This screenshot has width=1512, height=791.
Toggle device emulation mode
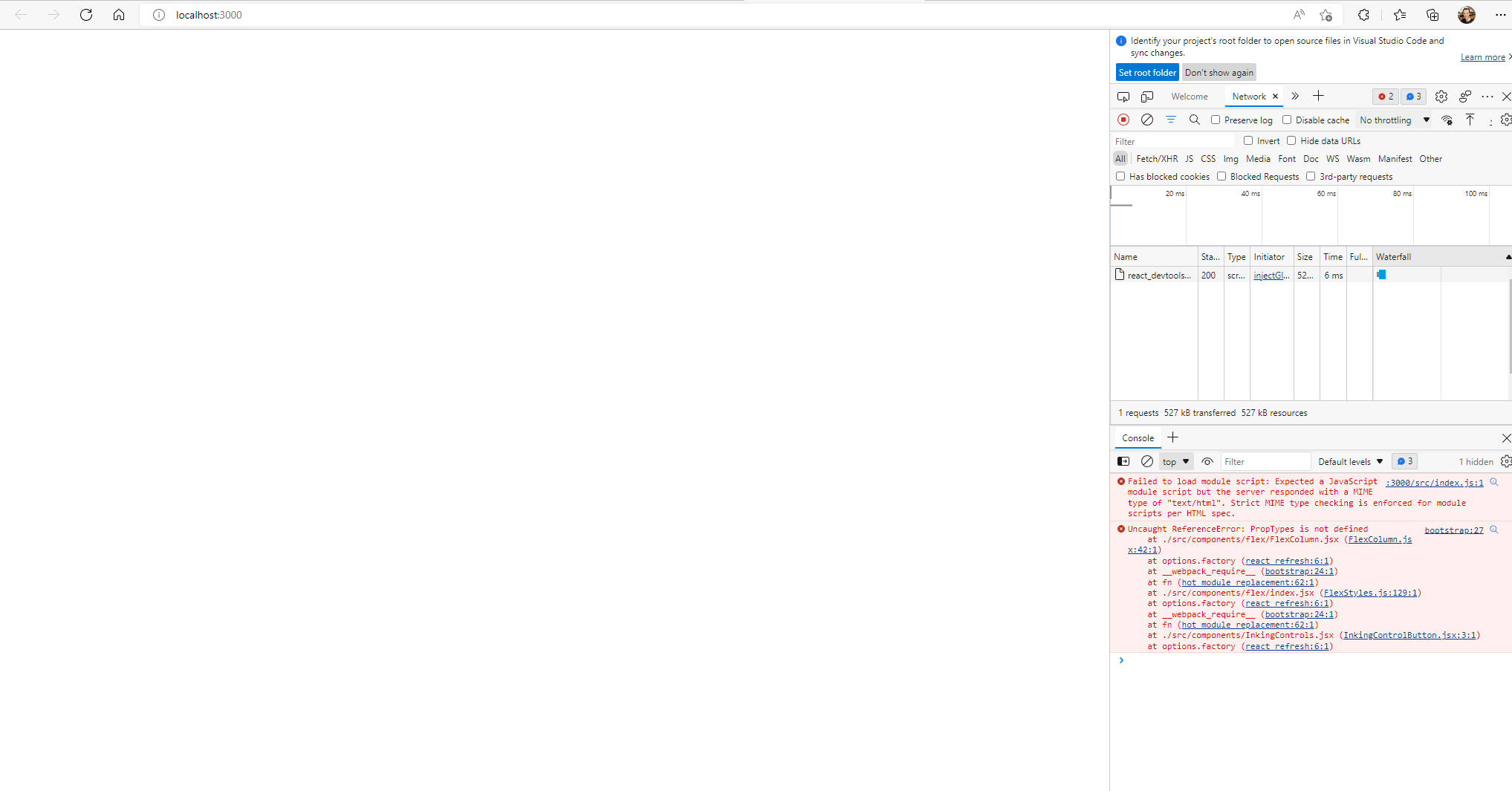pyautogui.click(x=1146, y=97)
